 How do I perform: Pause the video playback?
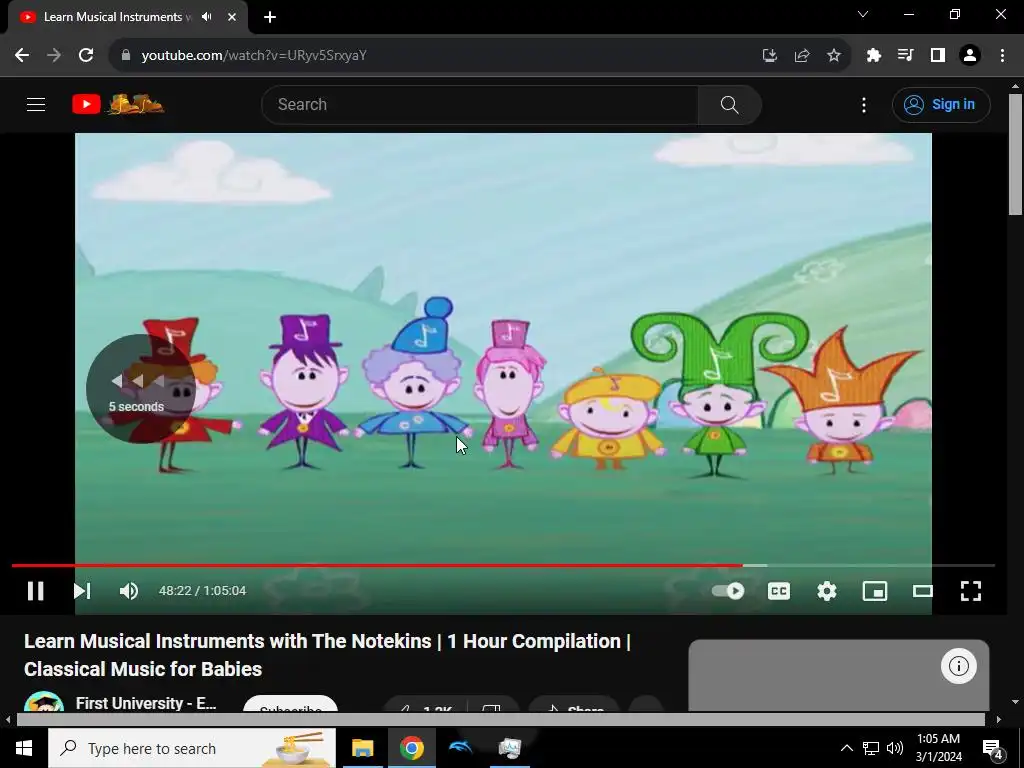coord(35,591)
